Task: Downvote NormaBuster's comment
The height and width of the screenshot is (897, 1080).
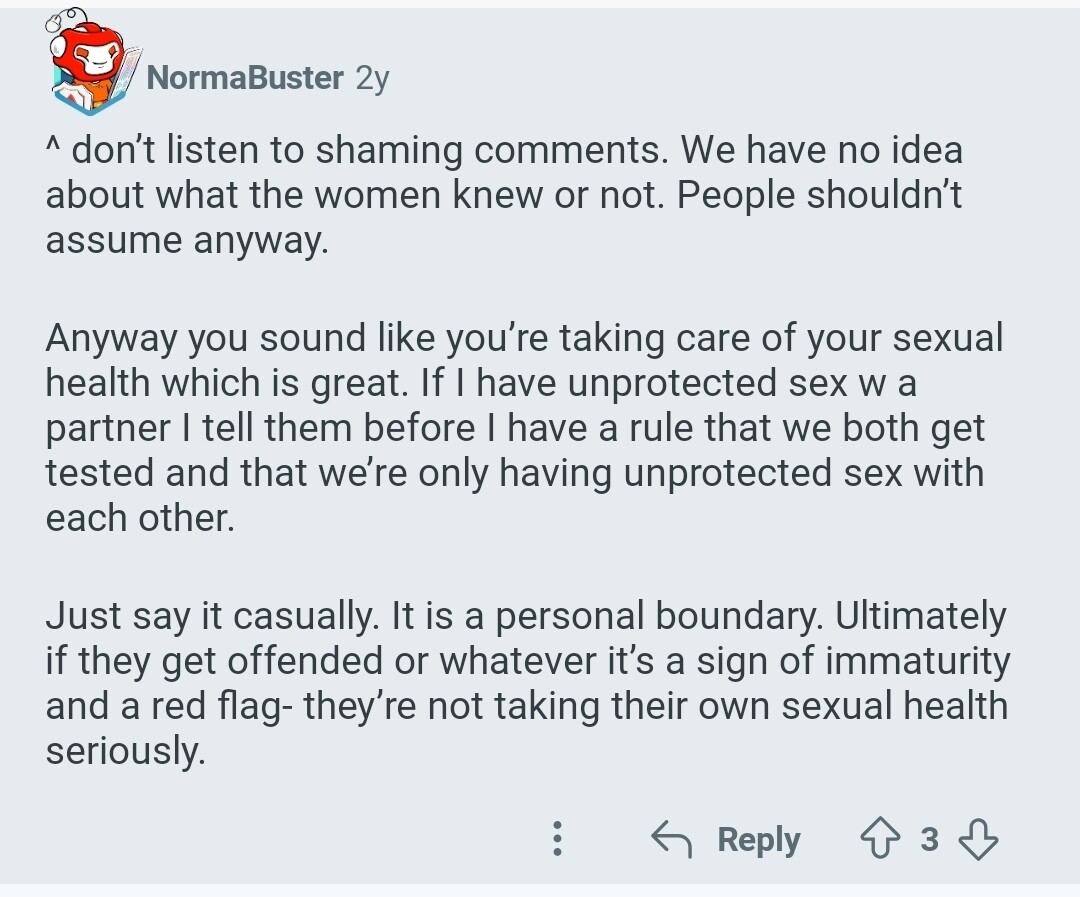Action: (978, 838)
